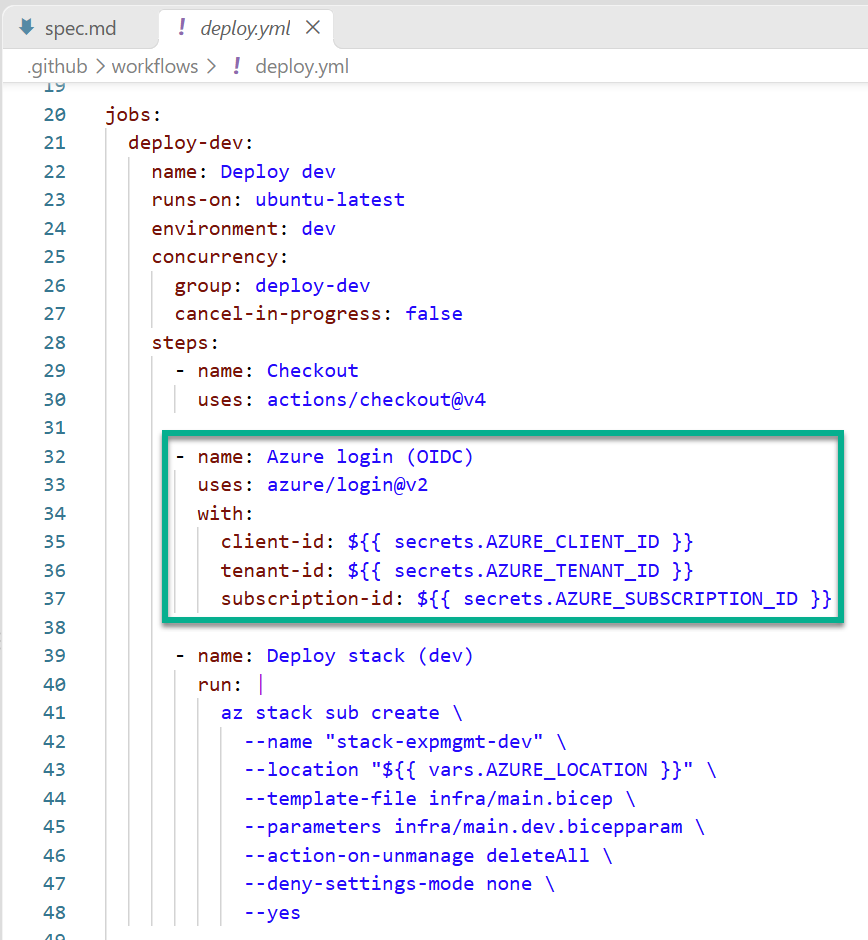
Task: Click the 'run:' key on line 40
Action: click(219, 685)
